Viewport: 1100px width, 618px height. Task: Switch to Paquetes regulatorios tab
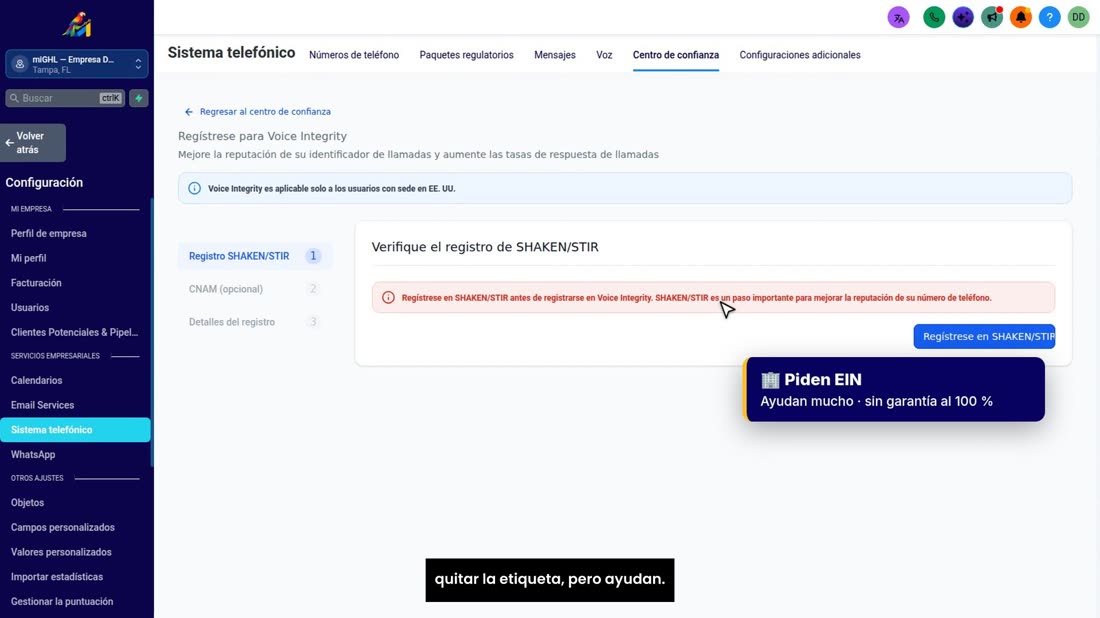[467, 55]
